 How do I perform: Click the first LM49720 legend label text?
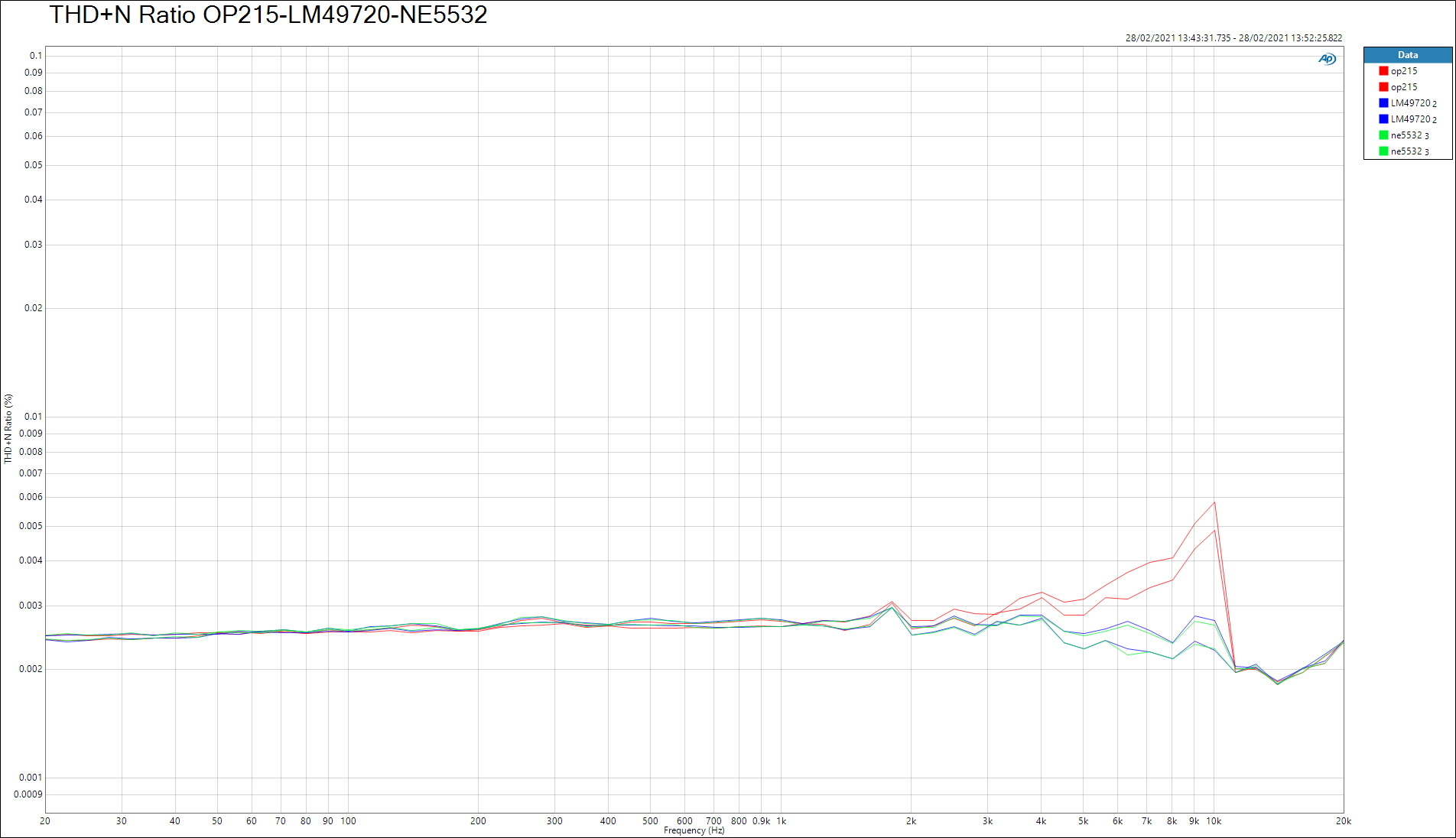(x=1412, y=103)
